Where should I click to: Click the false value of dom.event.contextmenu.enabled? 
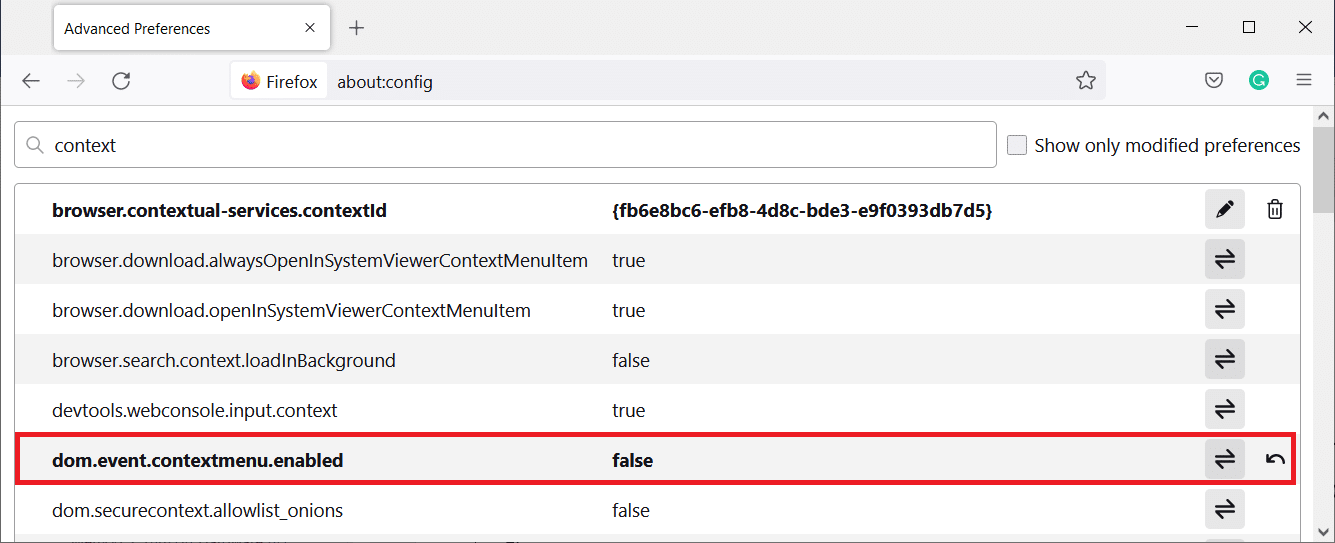(632, 461)
